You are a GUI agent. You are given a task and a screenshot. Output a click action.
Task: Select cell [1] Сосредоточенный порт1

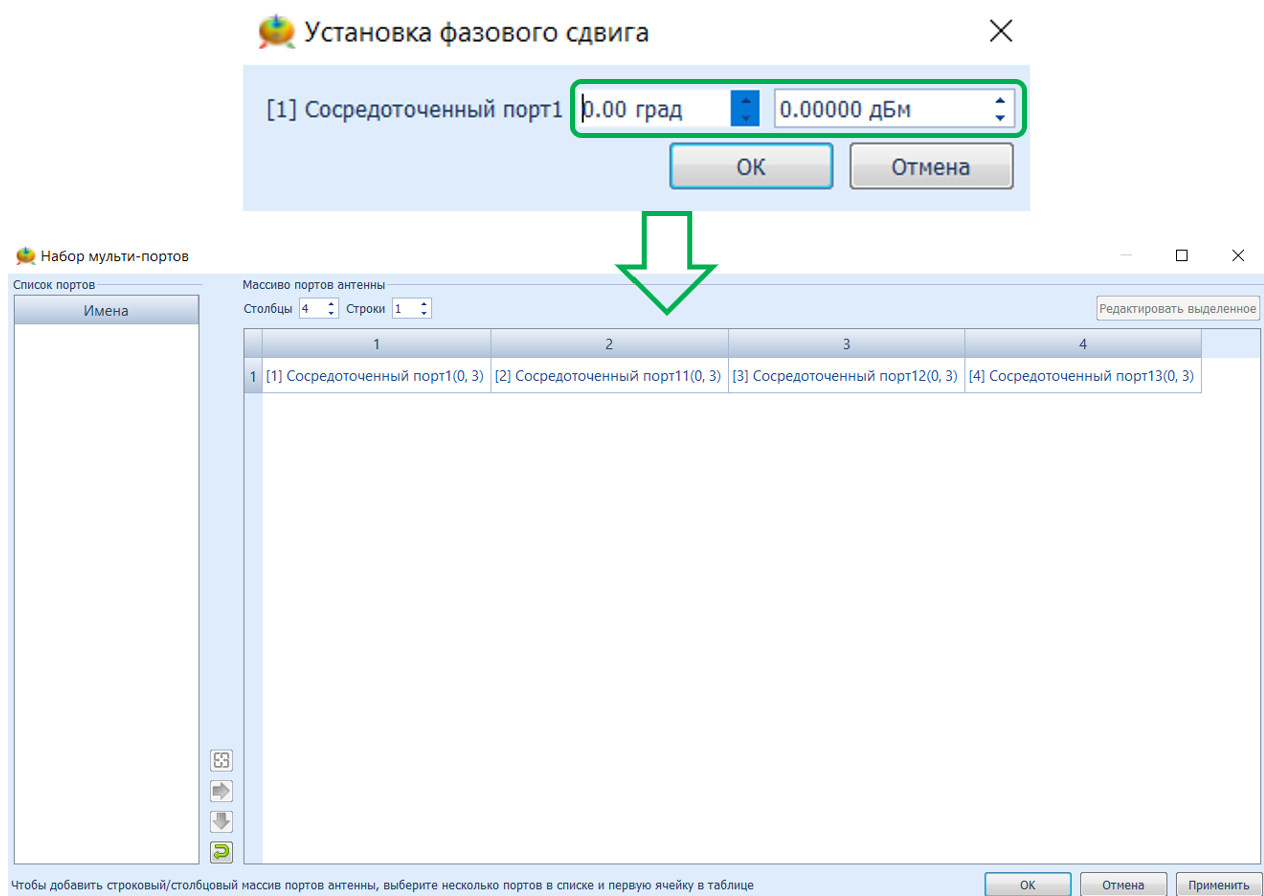point(376,377)
